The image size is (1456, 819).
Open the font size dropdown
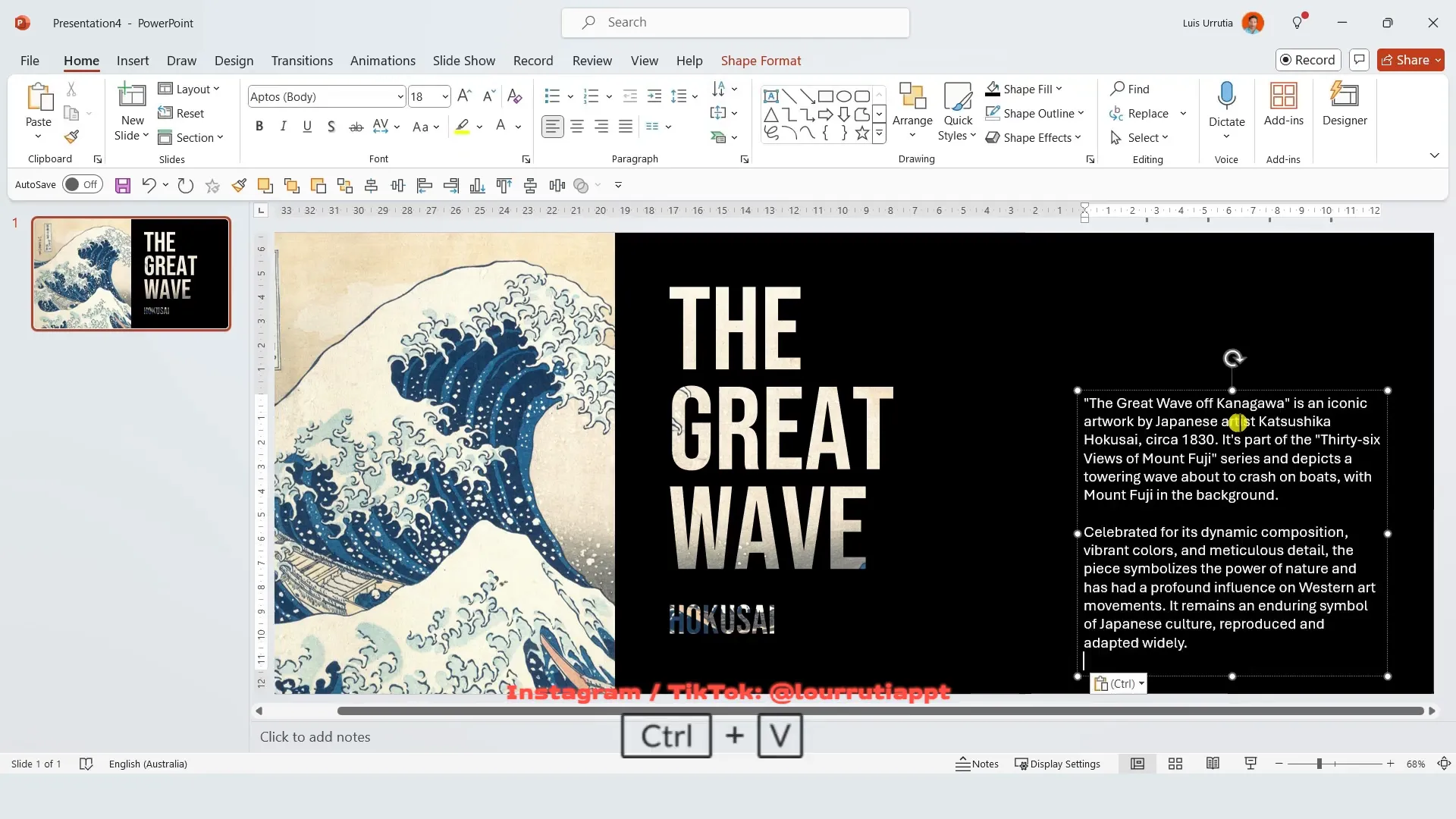[445, 96]
